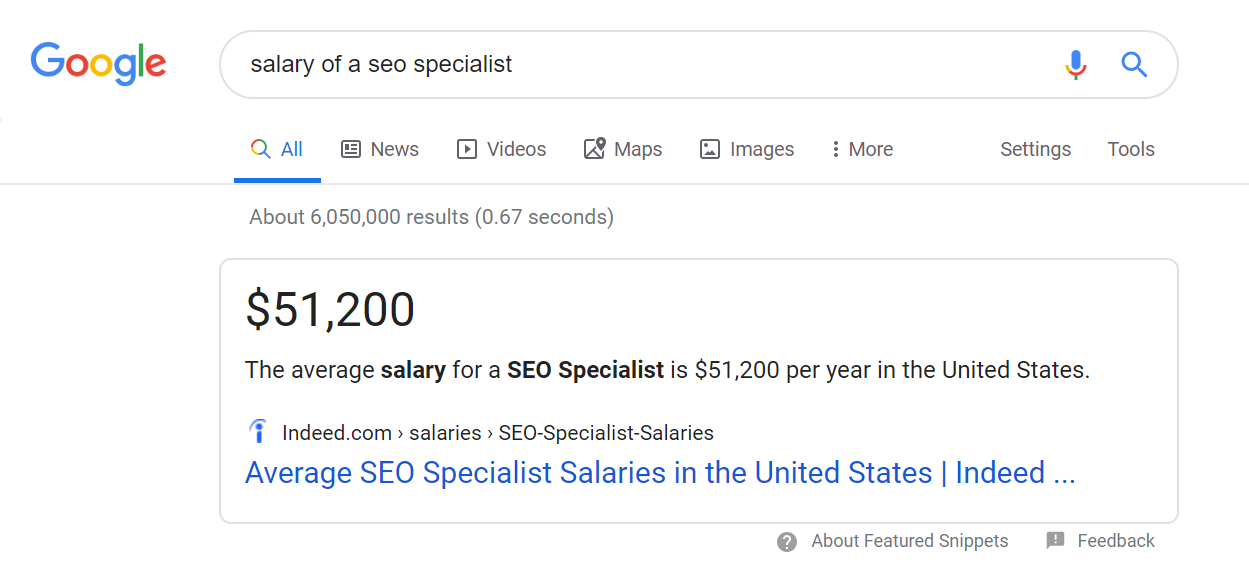This screenshot has height=572, width=1249.
Task: Open Average SEO Specialist Salaries Indeed link
Action: [x=660, y=473]
